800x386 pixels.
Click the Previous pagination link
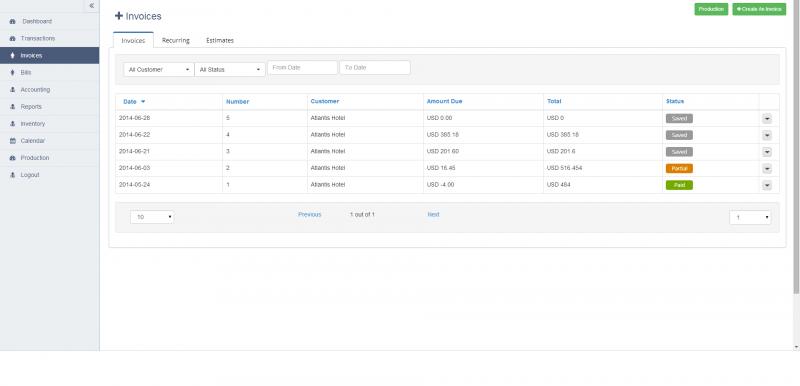point(310,215)
